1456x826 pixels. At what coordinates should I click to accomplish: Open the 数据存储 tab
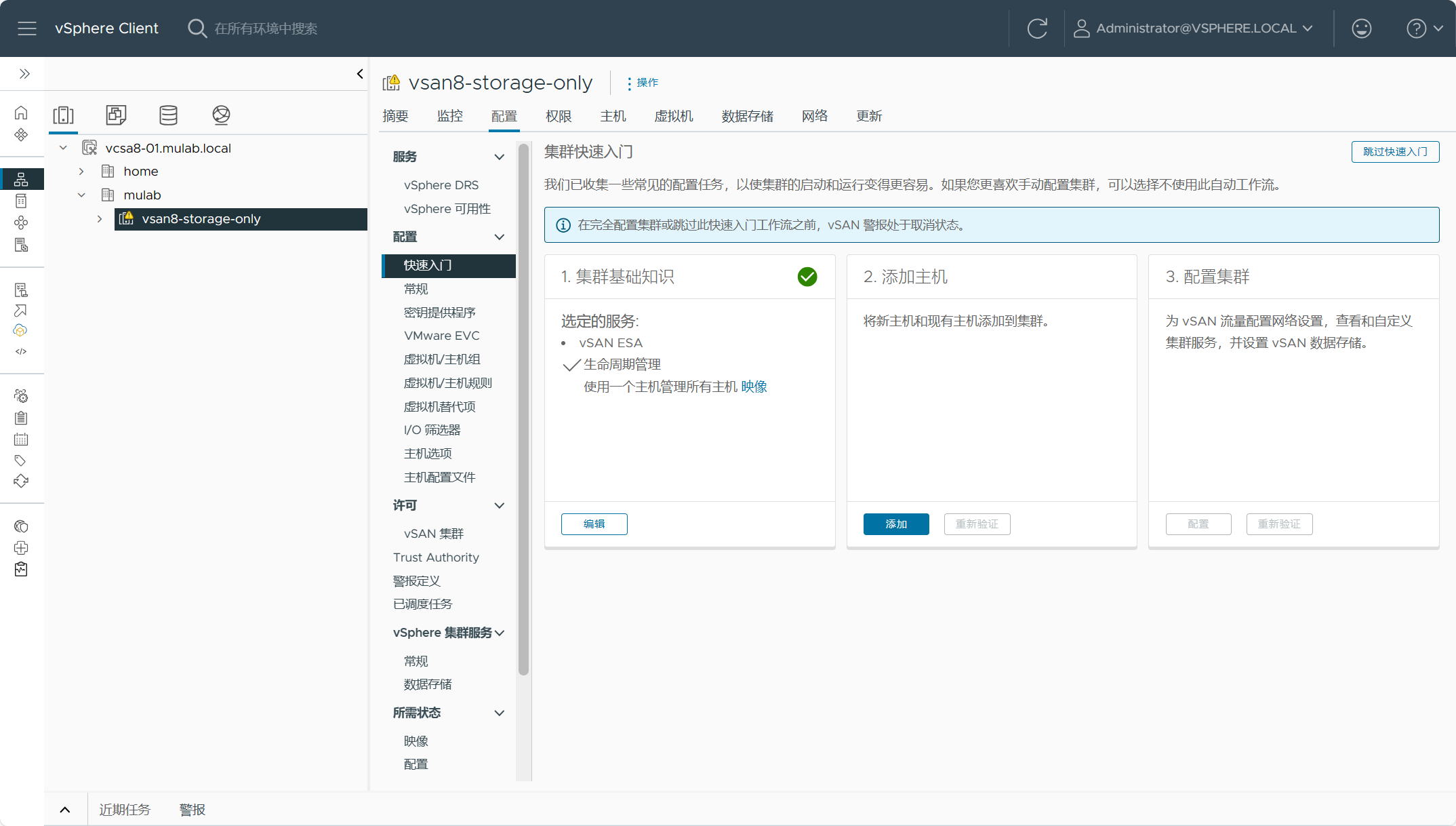(x=748, y=116)
